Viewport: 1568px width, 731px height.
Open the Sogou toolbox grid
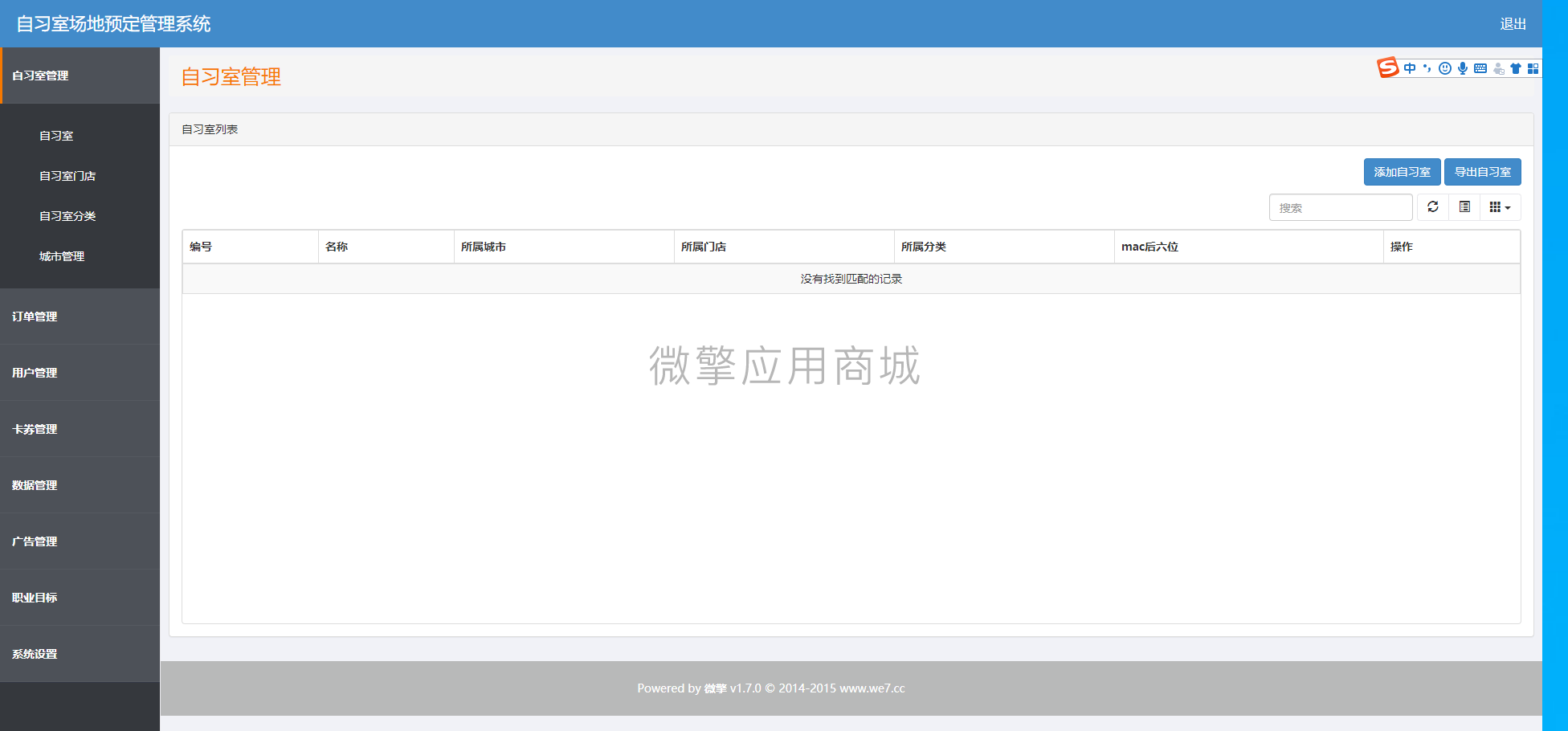[x=1534, y=68]
